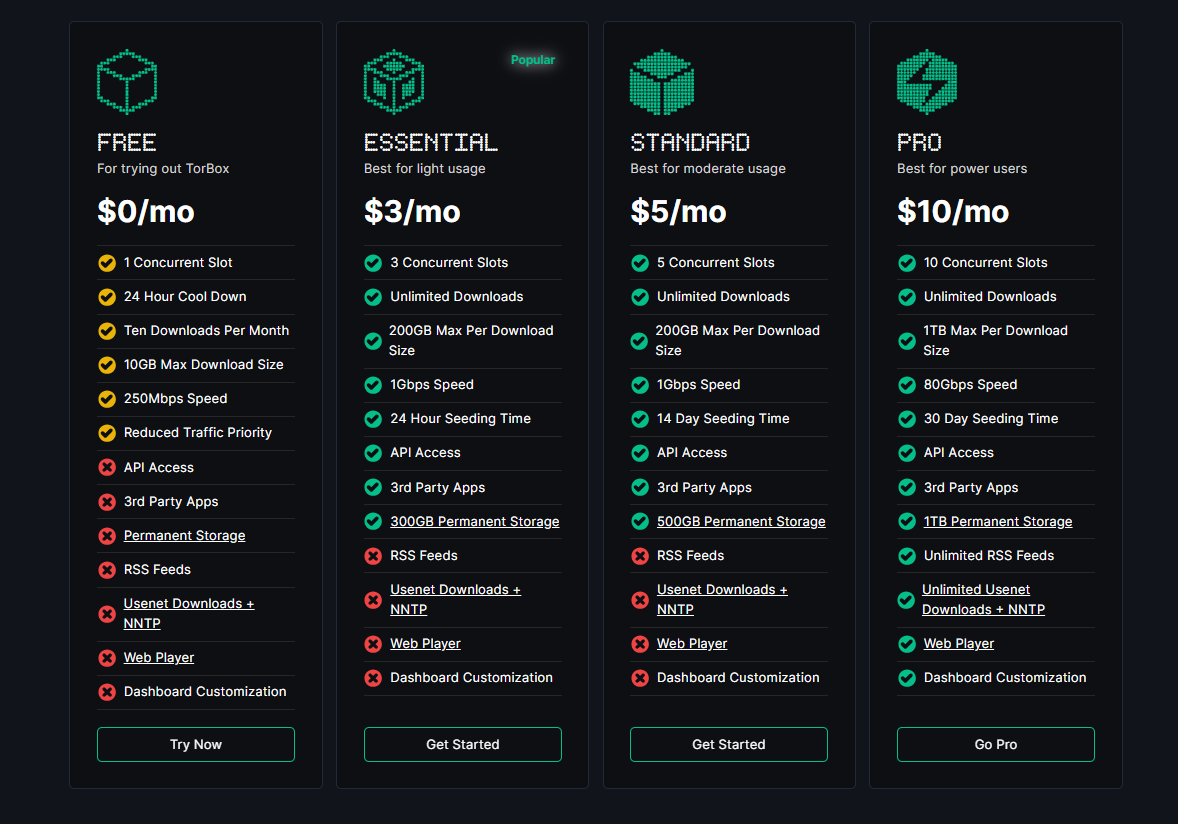Click the Essential plan dice cube icon
Screen dimensions: 1178x824
394,82
